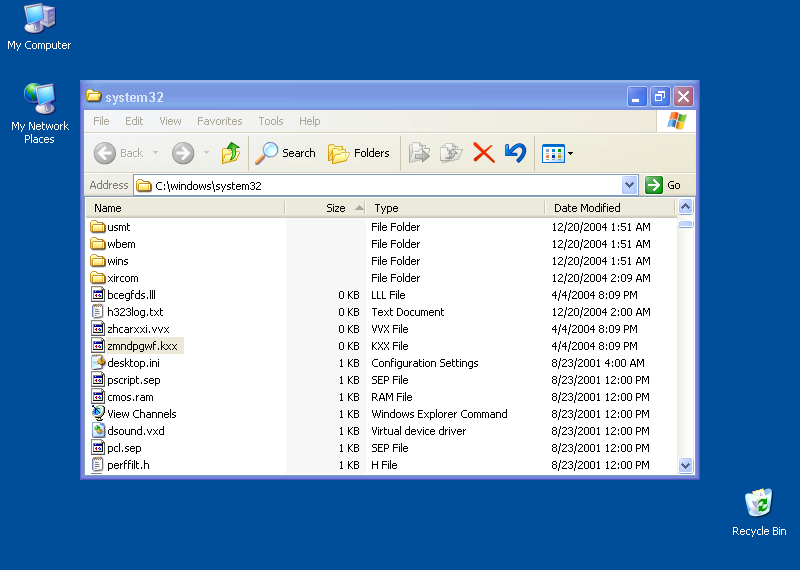Select the desktop.ini file icon
Viewport: 800px width, 570px height.
[x=97, y=363]
